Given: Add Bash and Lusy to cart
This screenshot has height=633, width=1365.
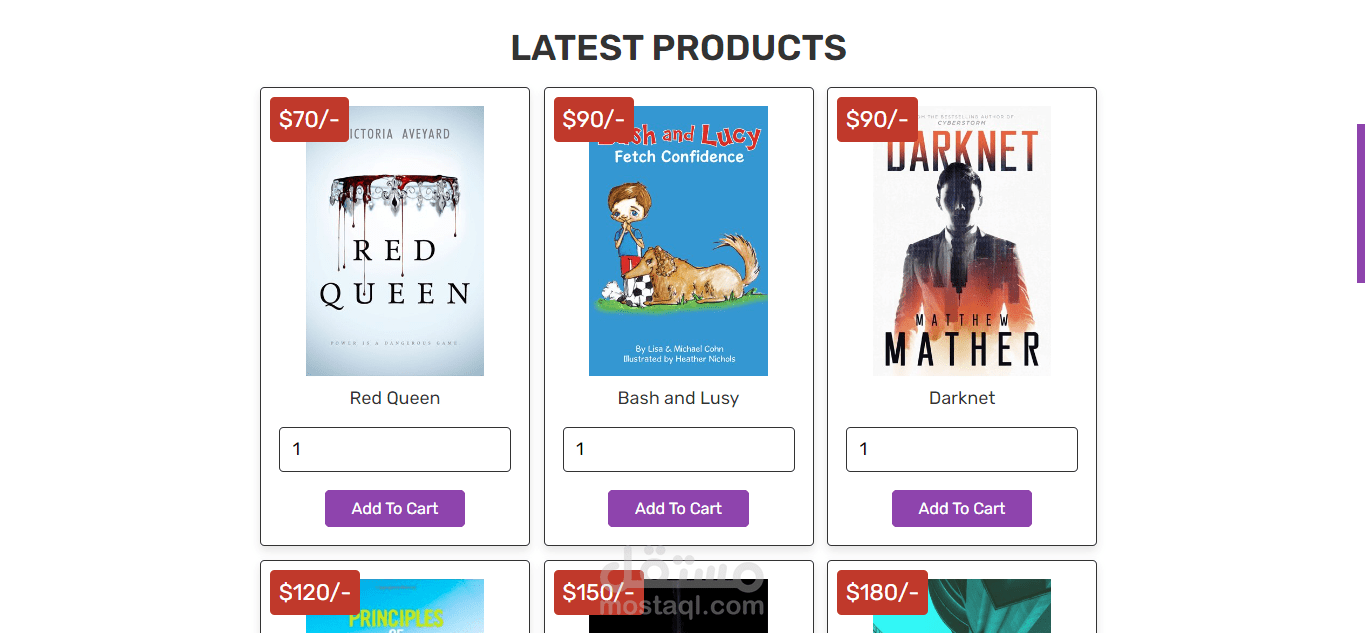Looking at the screenshot, I should [x=678, y=508].
